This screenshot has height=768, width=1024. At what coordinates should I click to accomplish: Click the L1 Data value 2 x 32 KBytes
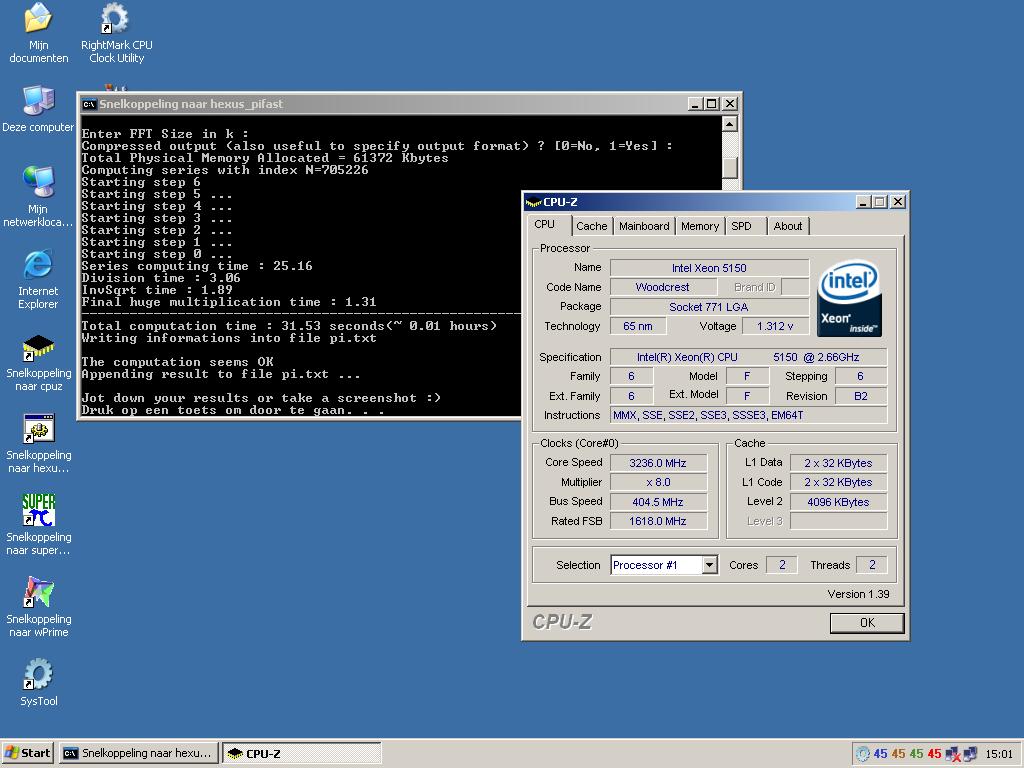839,463
